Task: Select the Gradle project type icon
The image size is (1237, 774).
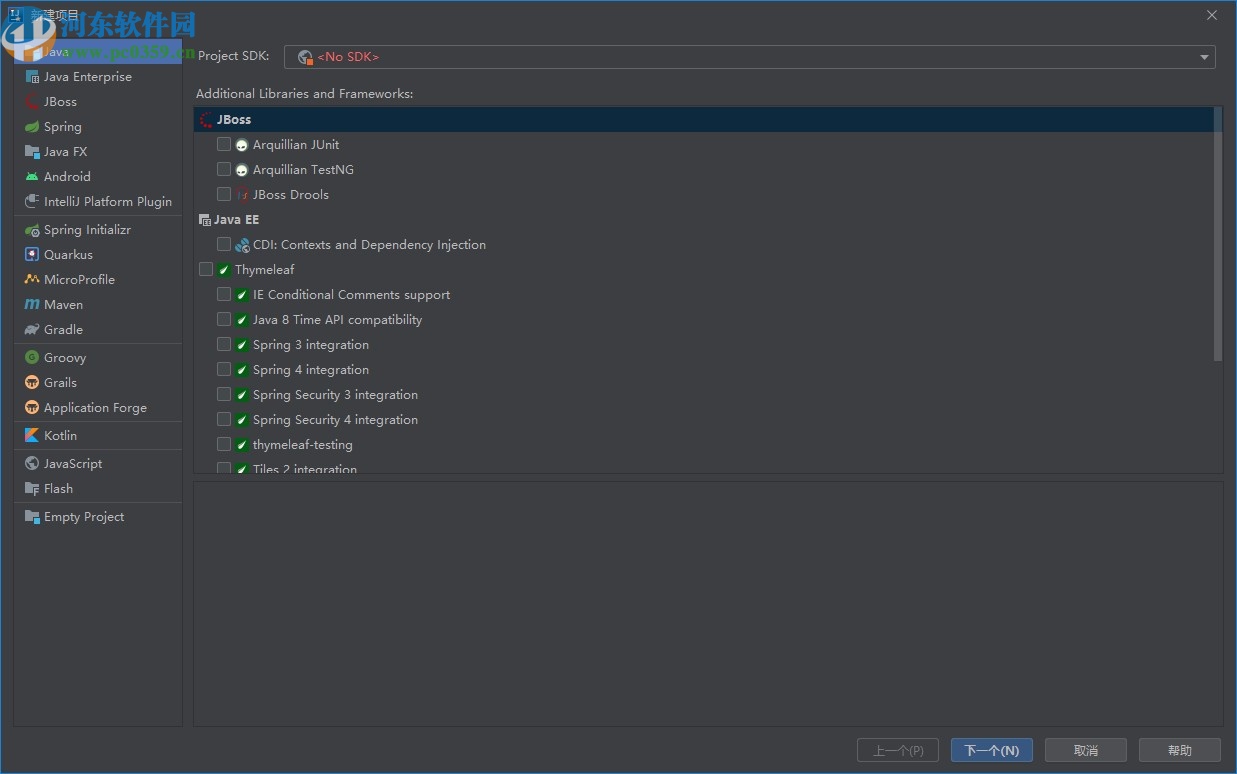Action: (31, 329)
